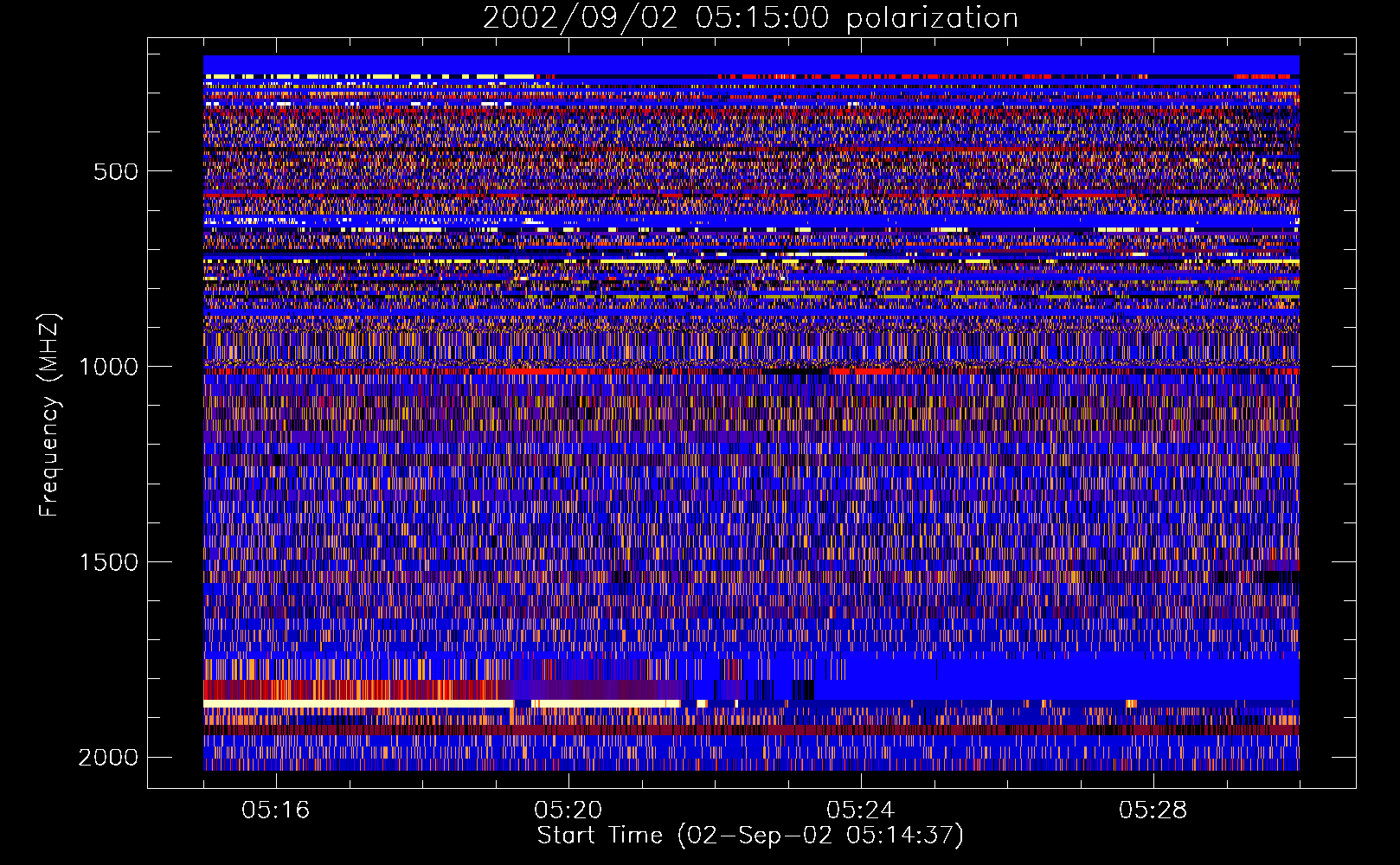Click the 'Frequency (MHZ)' axis label

coord(50,415)
